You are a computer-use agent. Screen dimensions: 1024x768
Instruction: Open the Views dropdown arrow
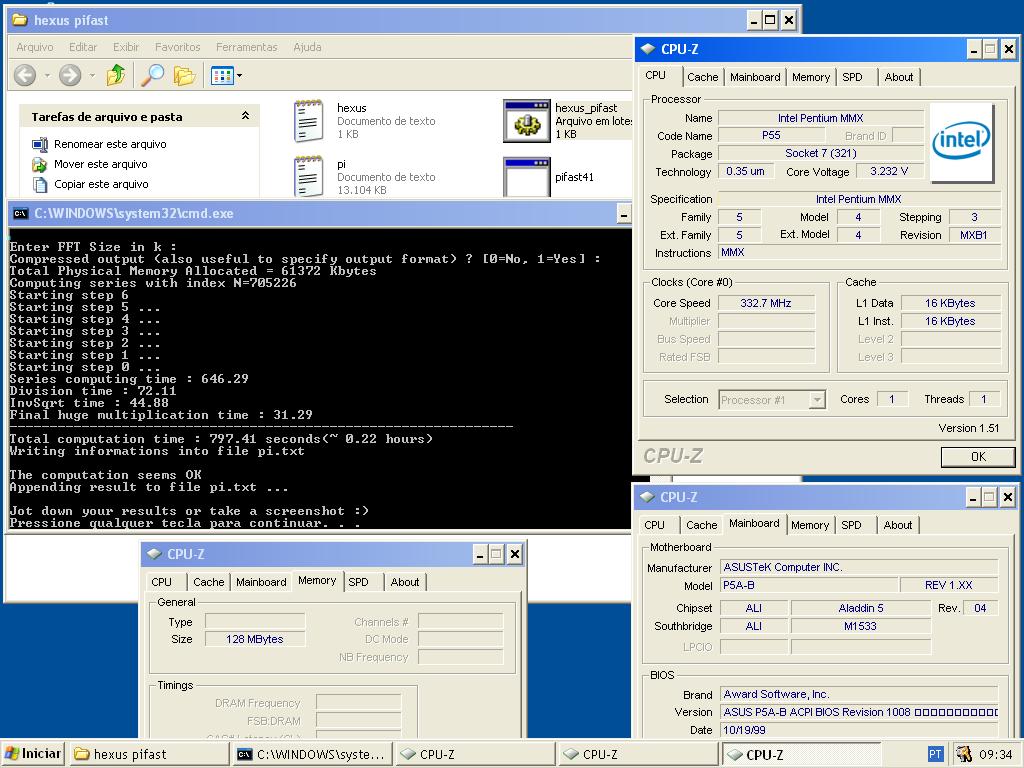click(239, 76)
